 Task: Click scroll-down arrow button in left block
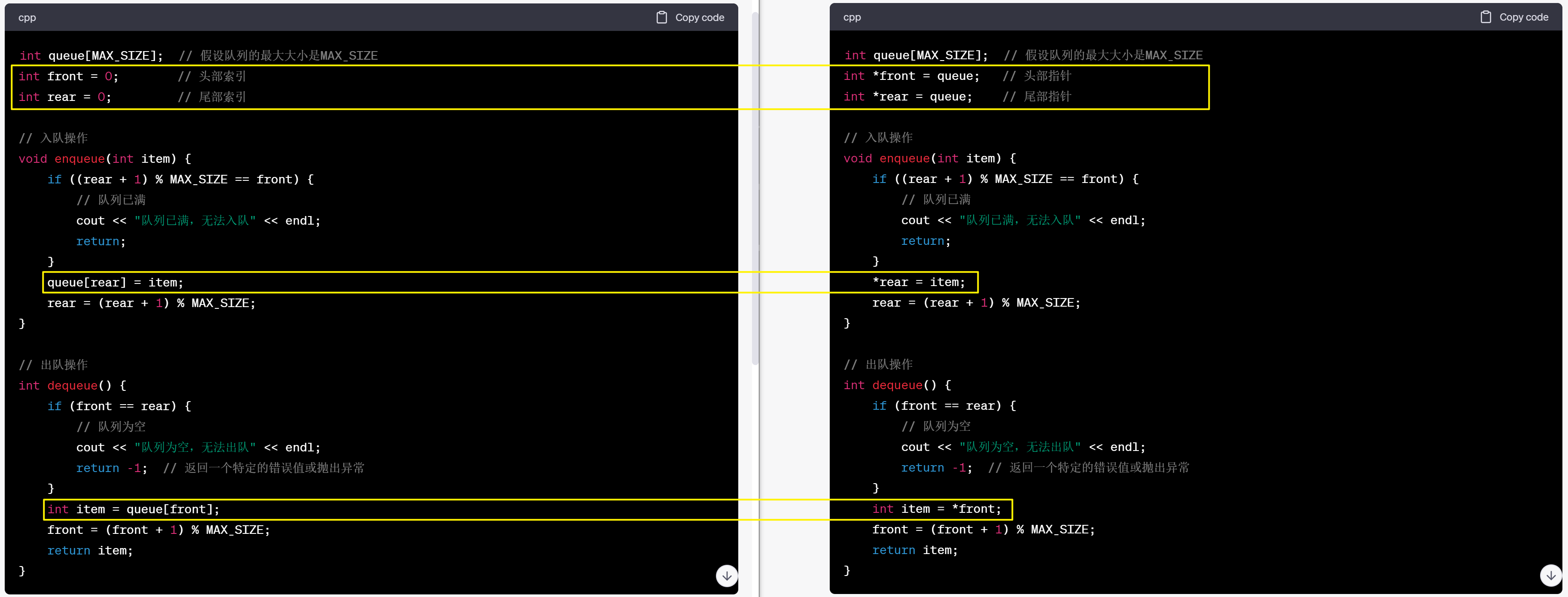(727, 575)
